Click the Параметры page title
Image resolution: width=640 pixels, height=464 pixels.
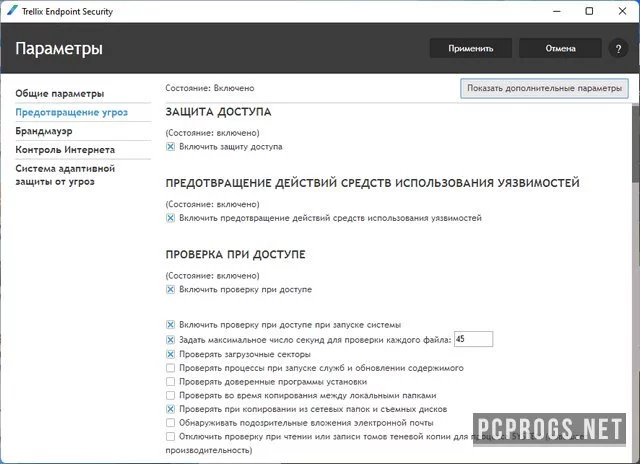point(59,49)
